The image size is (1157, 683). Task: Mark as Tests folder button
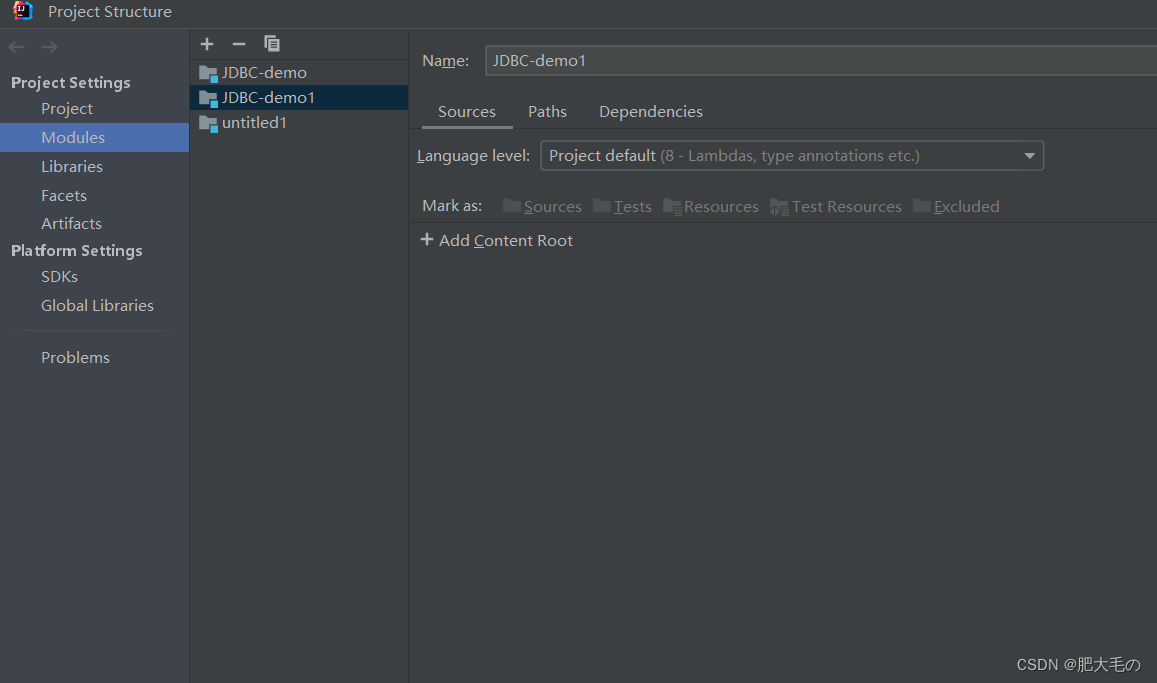(x=623, y=207)
